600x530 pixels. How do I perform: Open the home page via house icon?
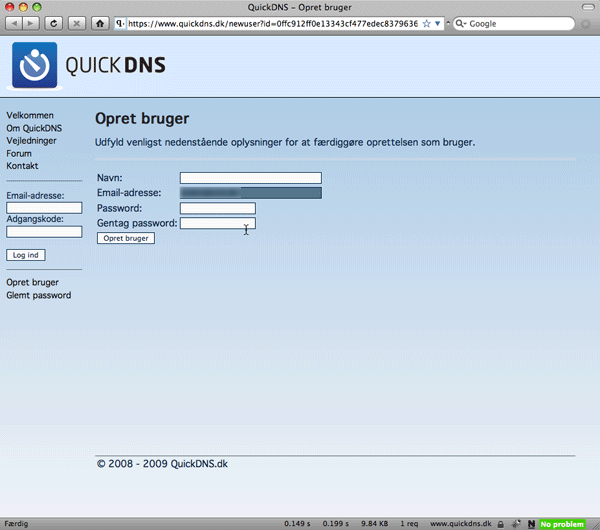pyautogui.click(x=100, y=24)
